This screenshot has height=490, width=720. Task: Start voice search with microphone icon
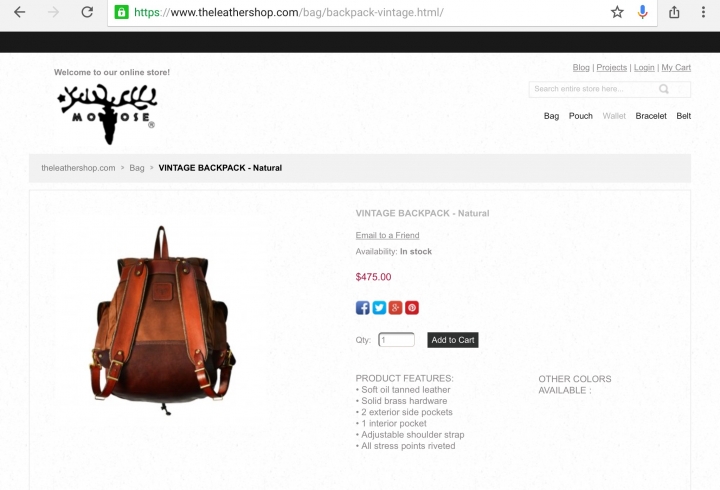tap(642, 12)
